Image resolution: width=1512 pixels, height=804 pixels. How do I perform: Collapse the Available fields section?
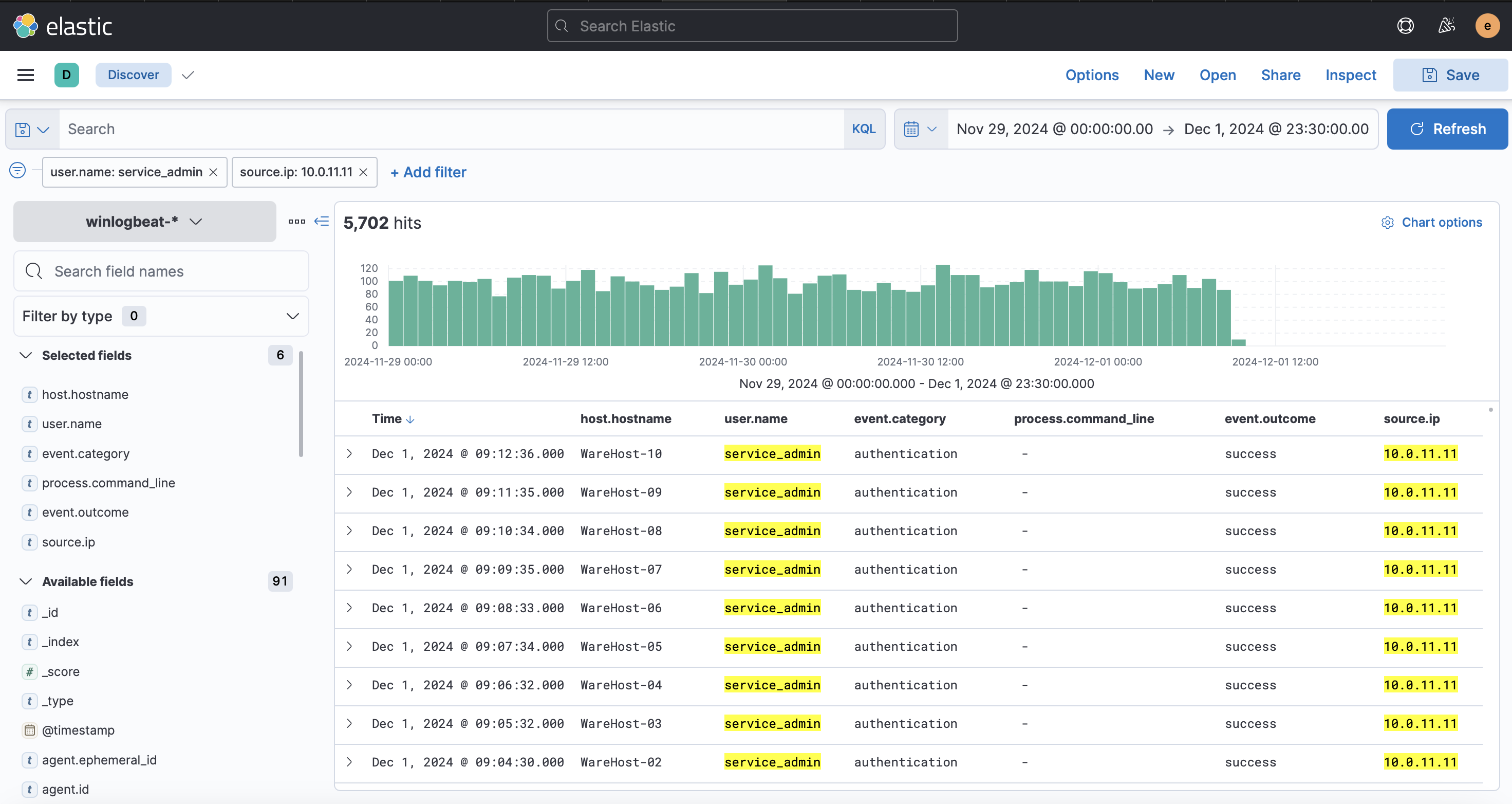click(x=26, y=581)
